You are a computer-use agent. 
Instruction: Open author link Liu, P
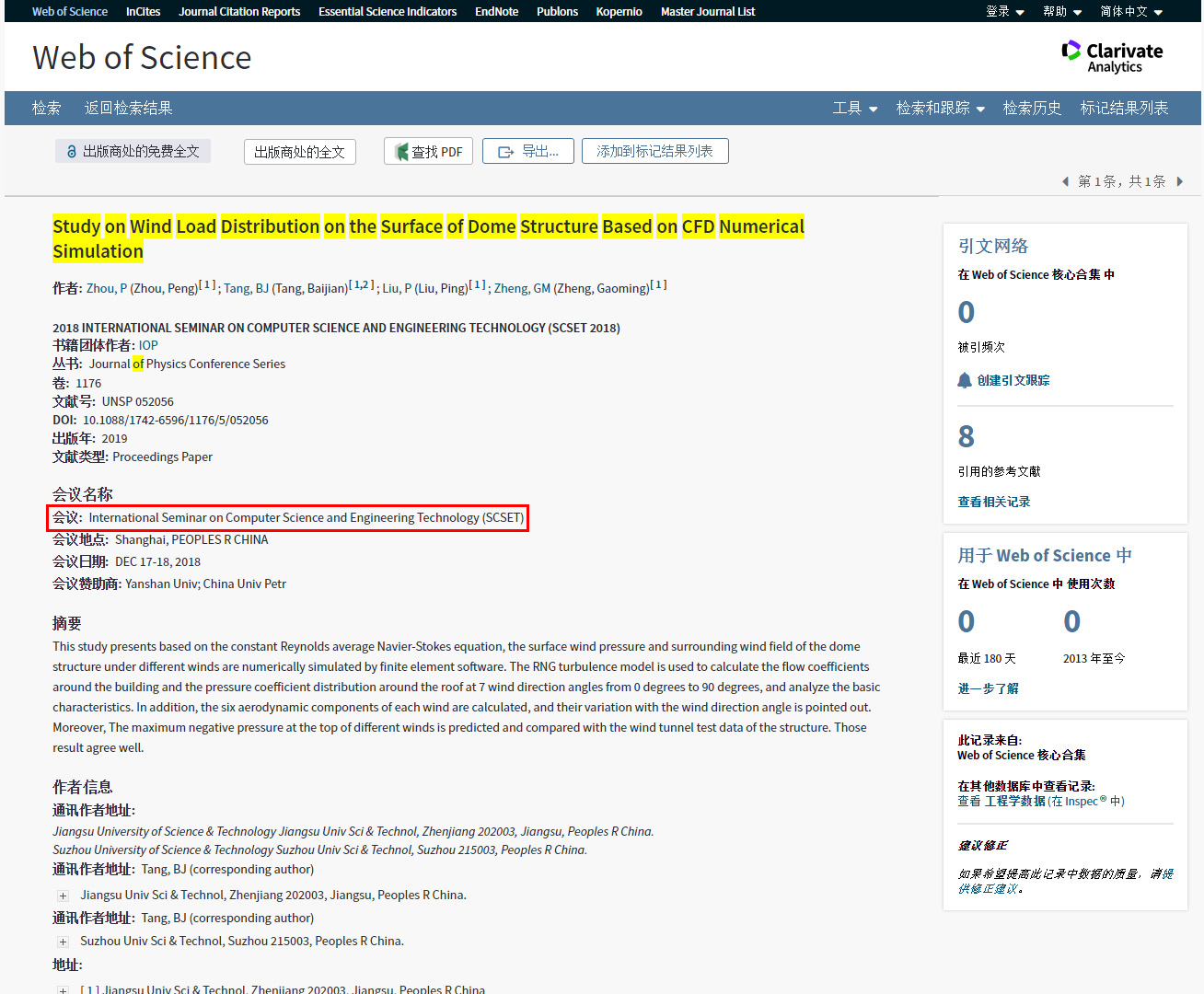coord(397,288)
